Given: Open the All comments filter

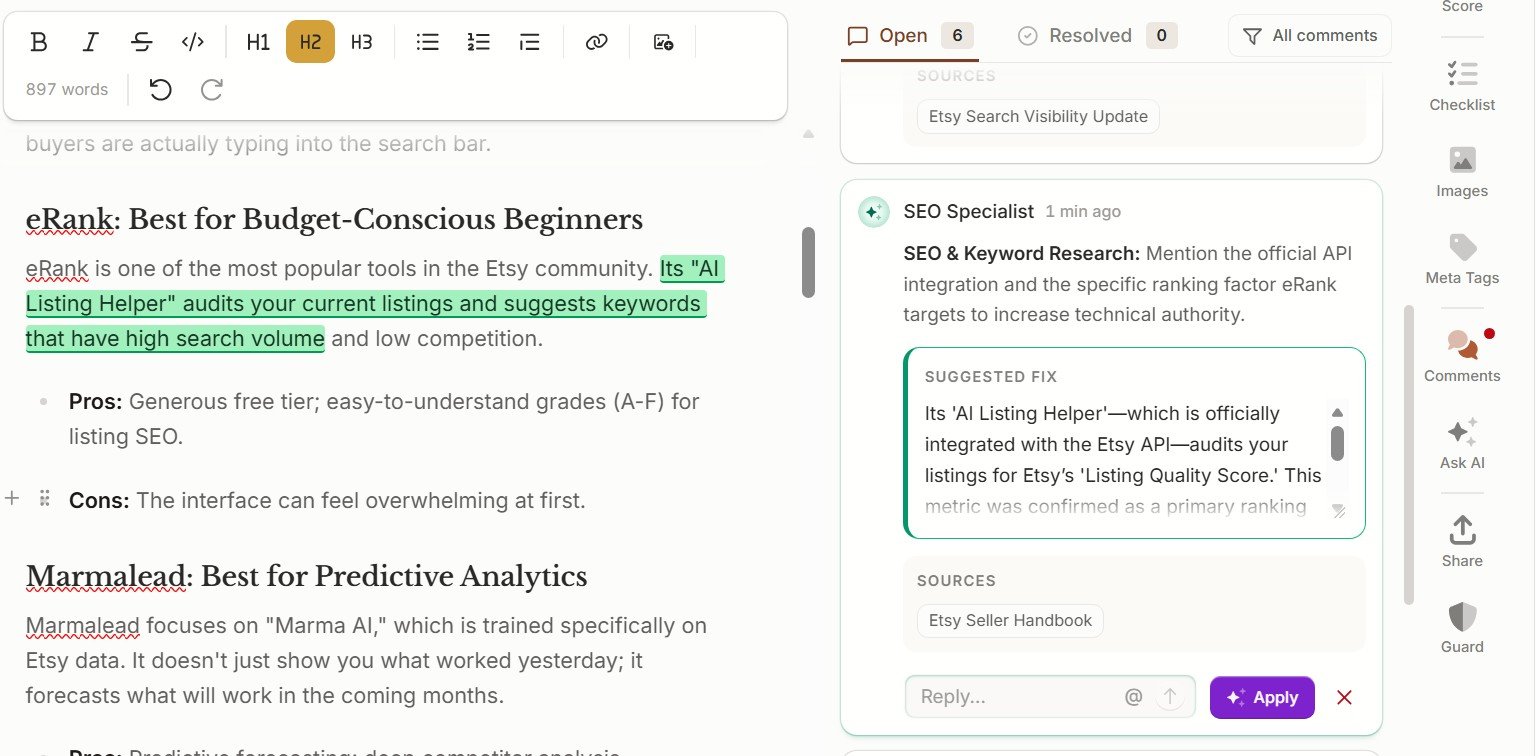Looking at the screenshot, I should [x=1309, y=36].
